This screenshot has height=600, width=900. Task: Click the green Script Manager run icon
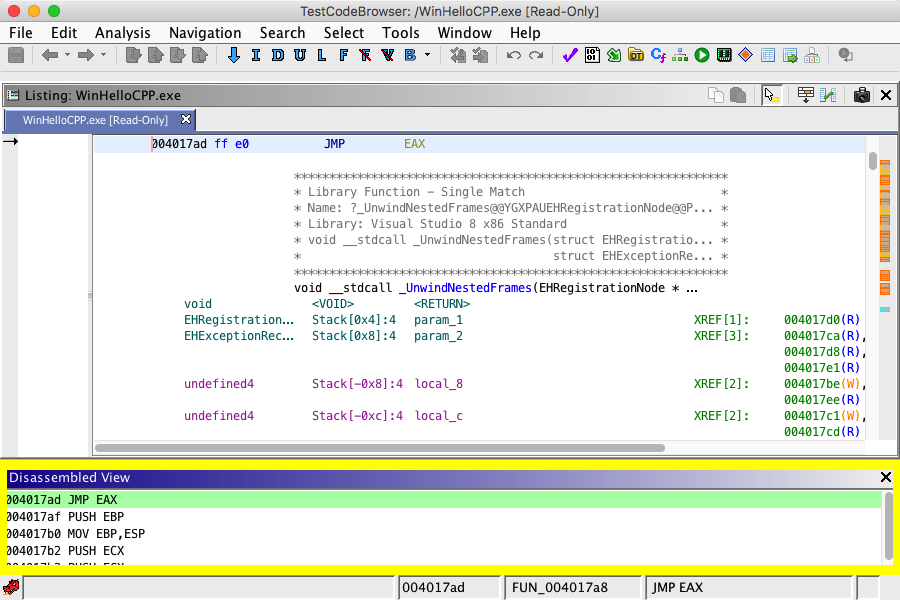pyautogui.click(x=702, y=55)
